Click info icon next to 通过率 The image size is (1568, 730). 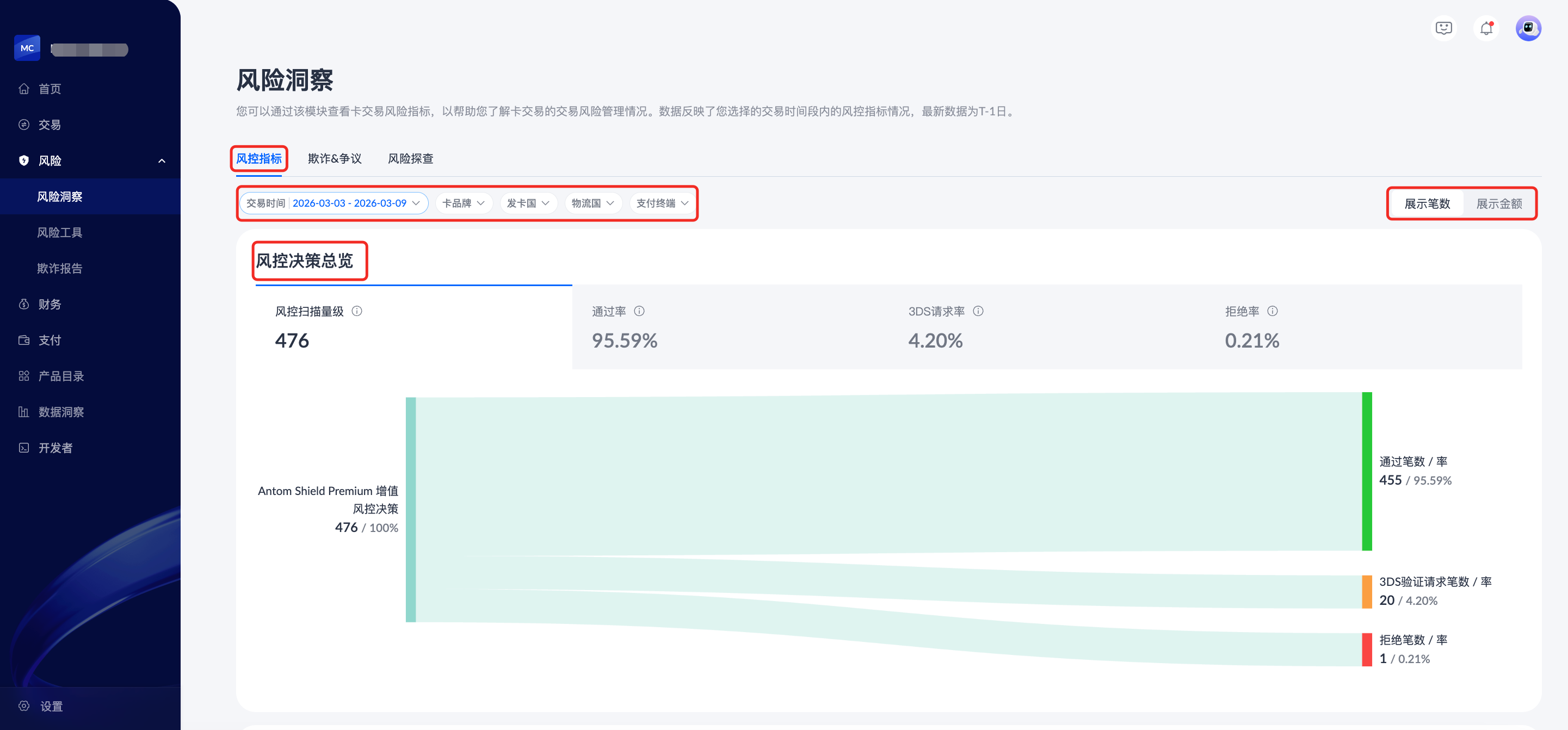639,312
